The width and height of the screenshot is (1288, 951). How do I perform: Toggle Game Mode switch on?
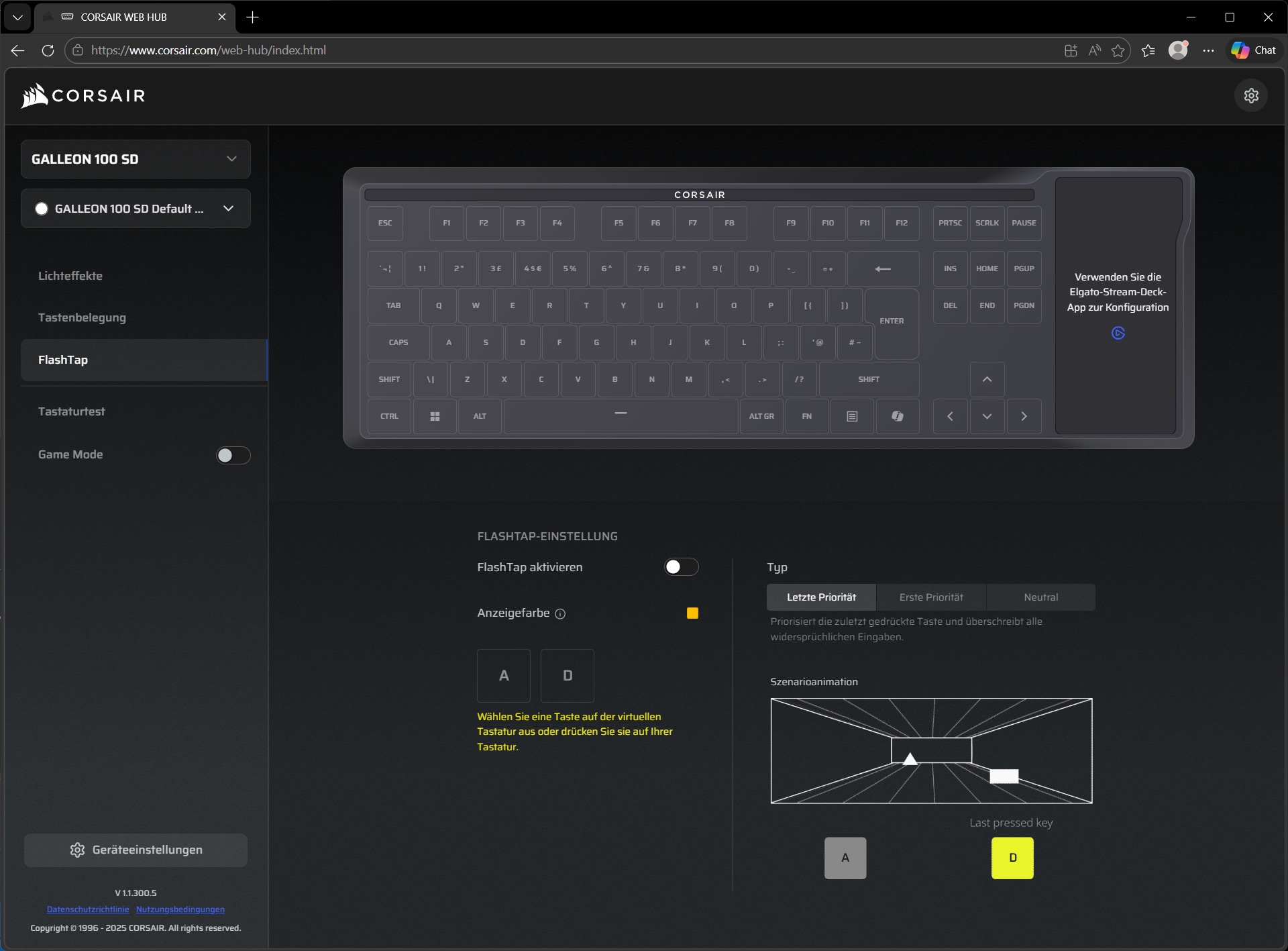coord(233,455)
